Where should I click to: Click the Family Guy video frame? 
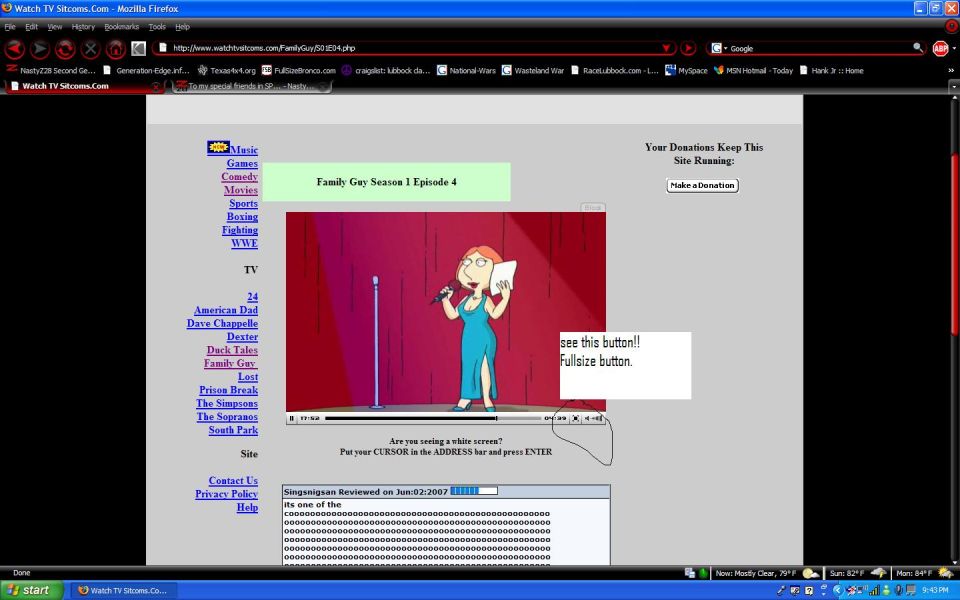coord(446,312)
